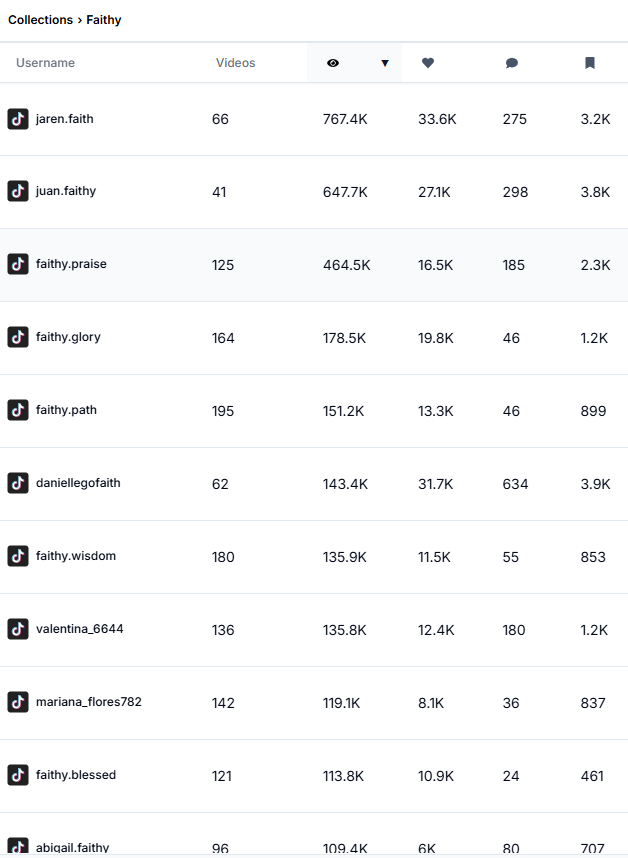The image size is (628, 858).
Task: Click TikTok icon beside daniellegofaith
Action: (x=18, y=483)
